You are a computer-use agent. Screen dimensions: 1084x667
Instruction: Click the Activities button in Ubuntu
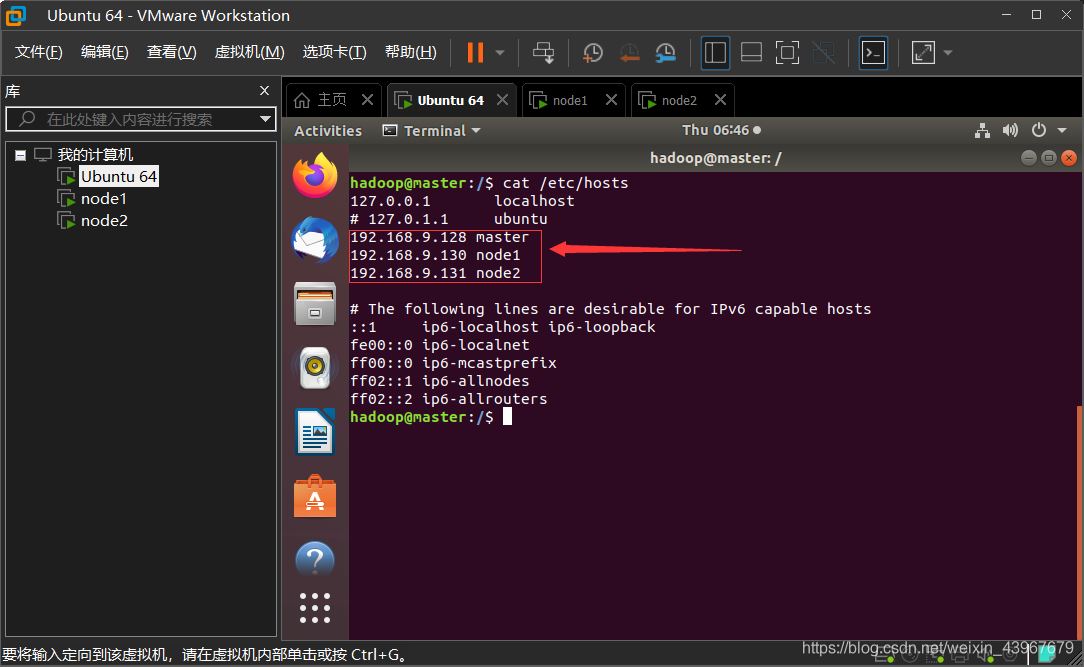click(x=328, y=130)
